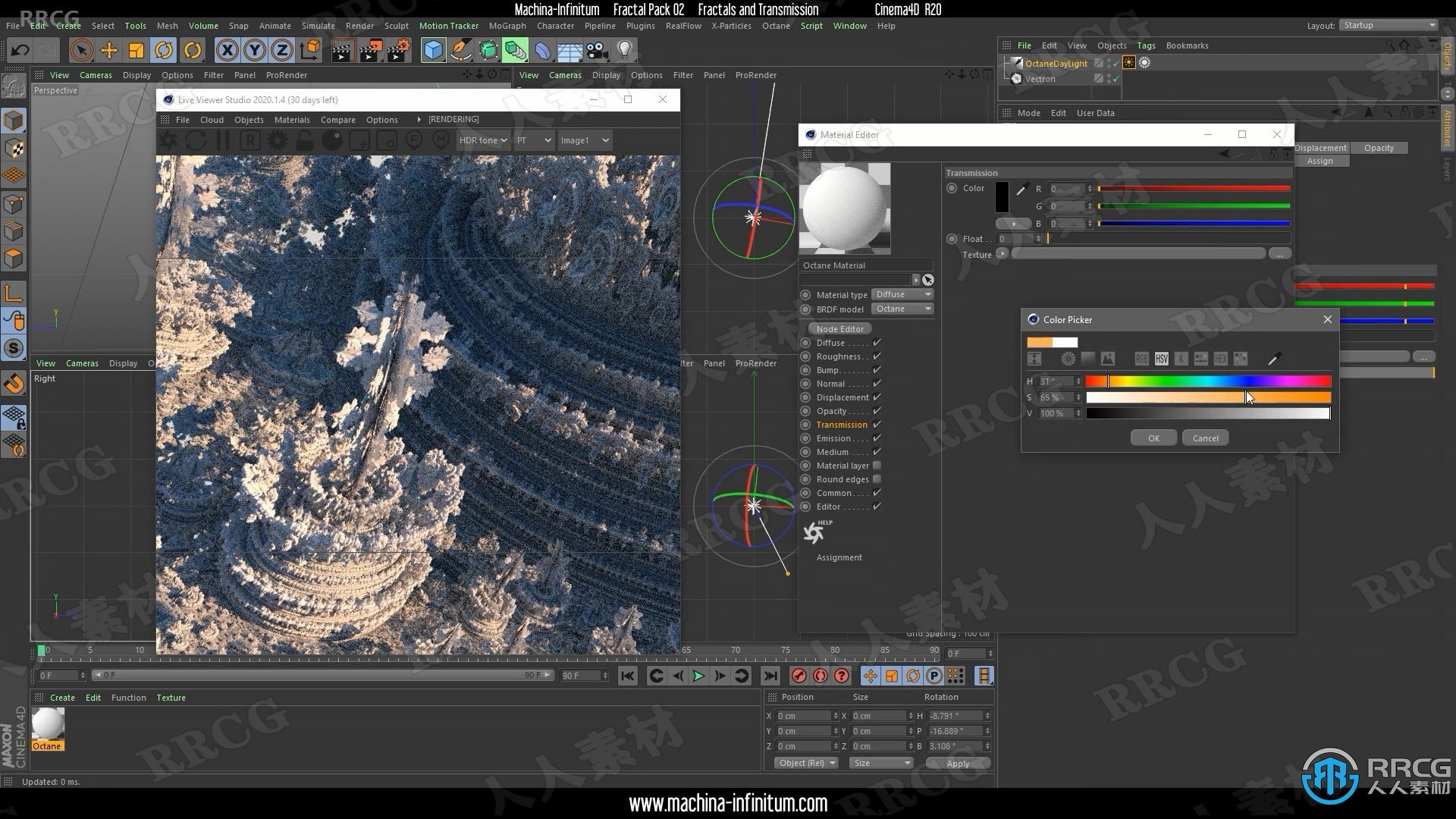The height and width of the screenshot is (819, 1456).
Task: Toggle Displacement channel checkbox
Action: pyautogui.click(x=877, y=397)
